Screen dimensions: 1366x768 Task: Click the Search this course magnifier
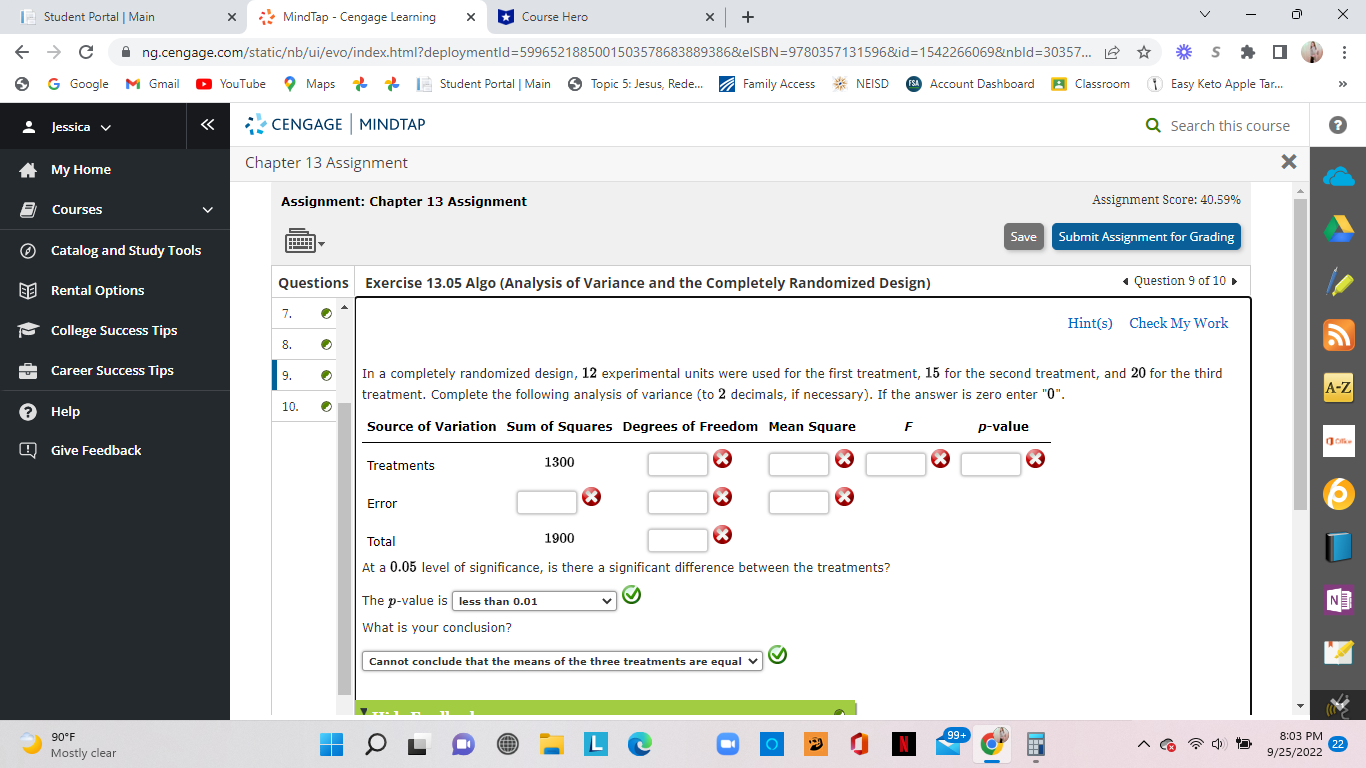coord(1153,125)
